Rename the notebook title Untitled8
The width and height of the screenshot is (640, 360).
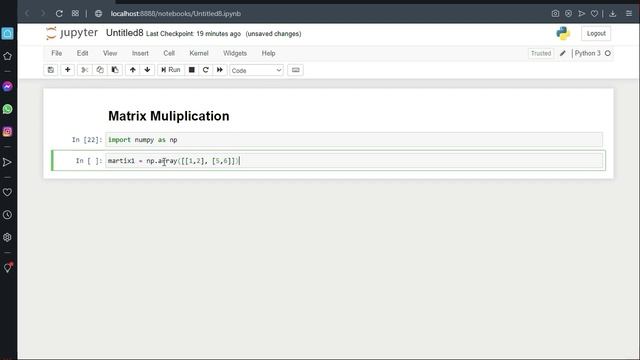tap(124, 33)
